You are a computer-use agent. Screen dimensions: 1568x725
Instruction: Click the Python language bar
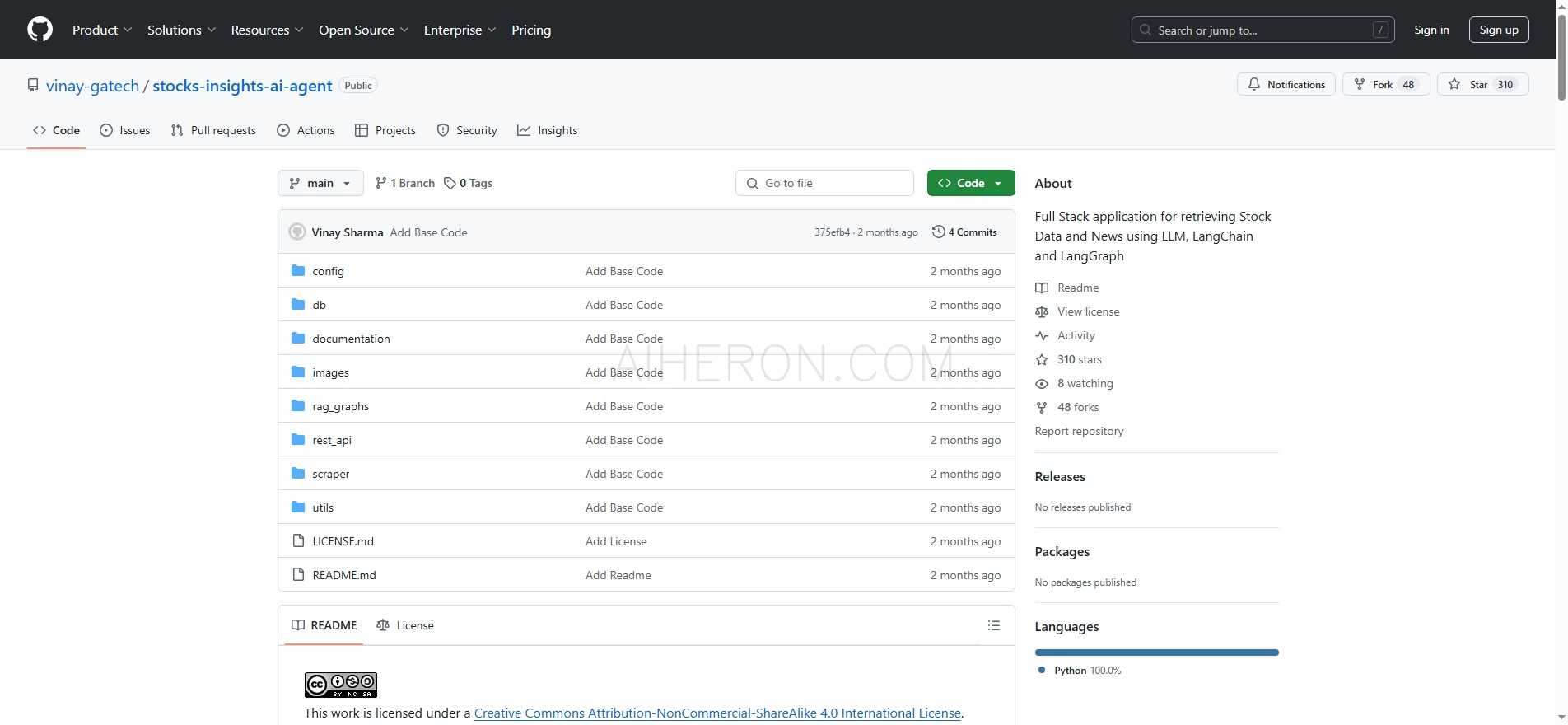coord(1156,652)
